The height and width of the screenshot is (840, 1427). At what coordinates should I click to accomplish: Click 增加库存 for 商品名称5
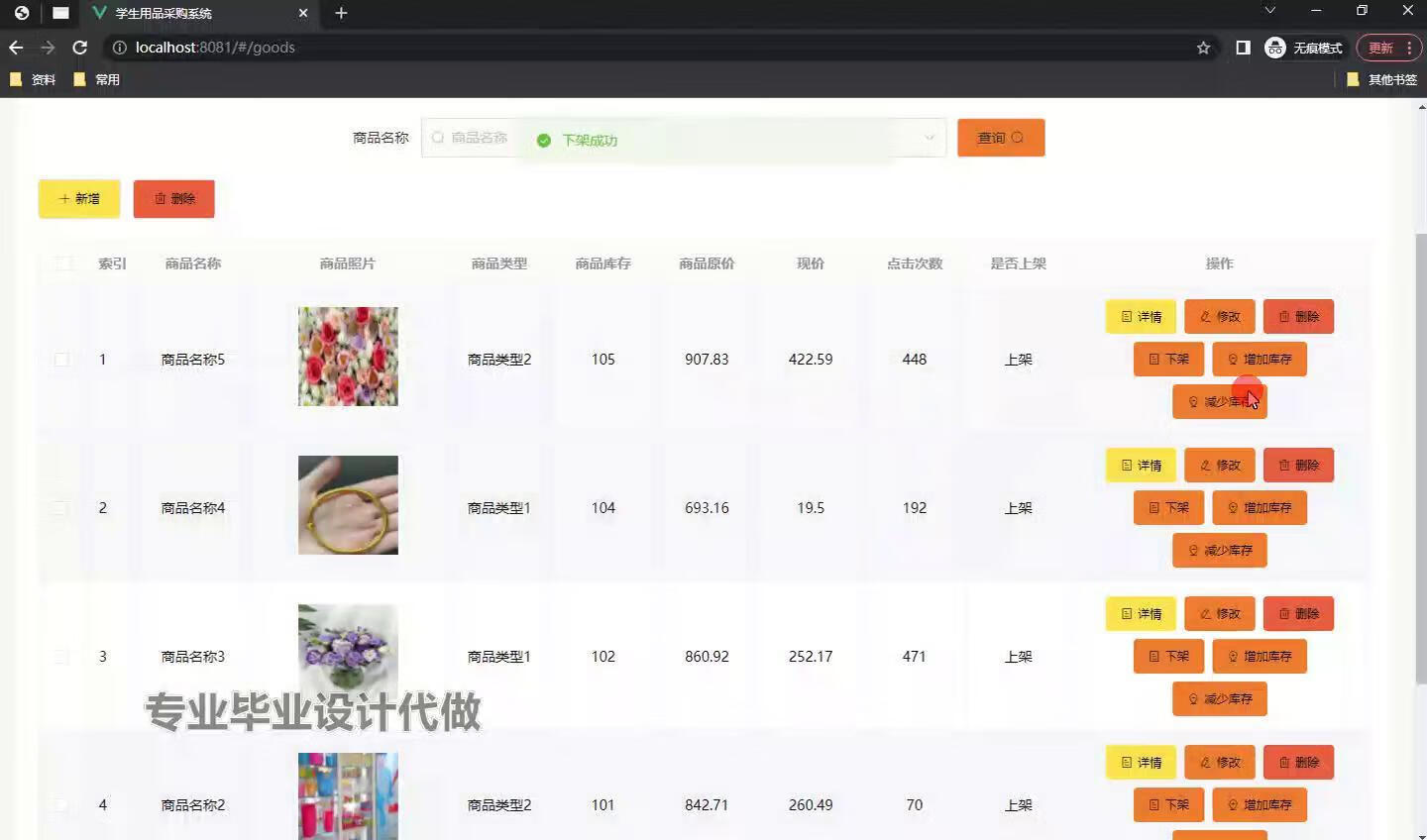(x=1260, y=359)
